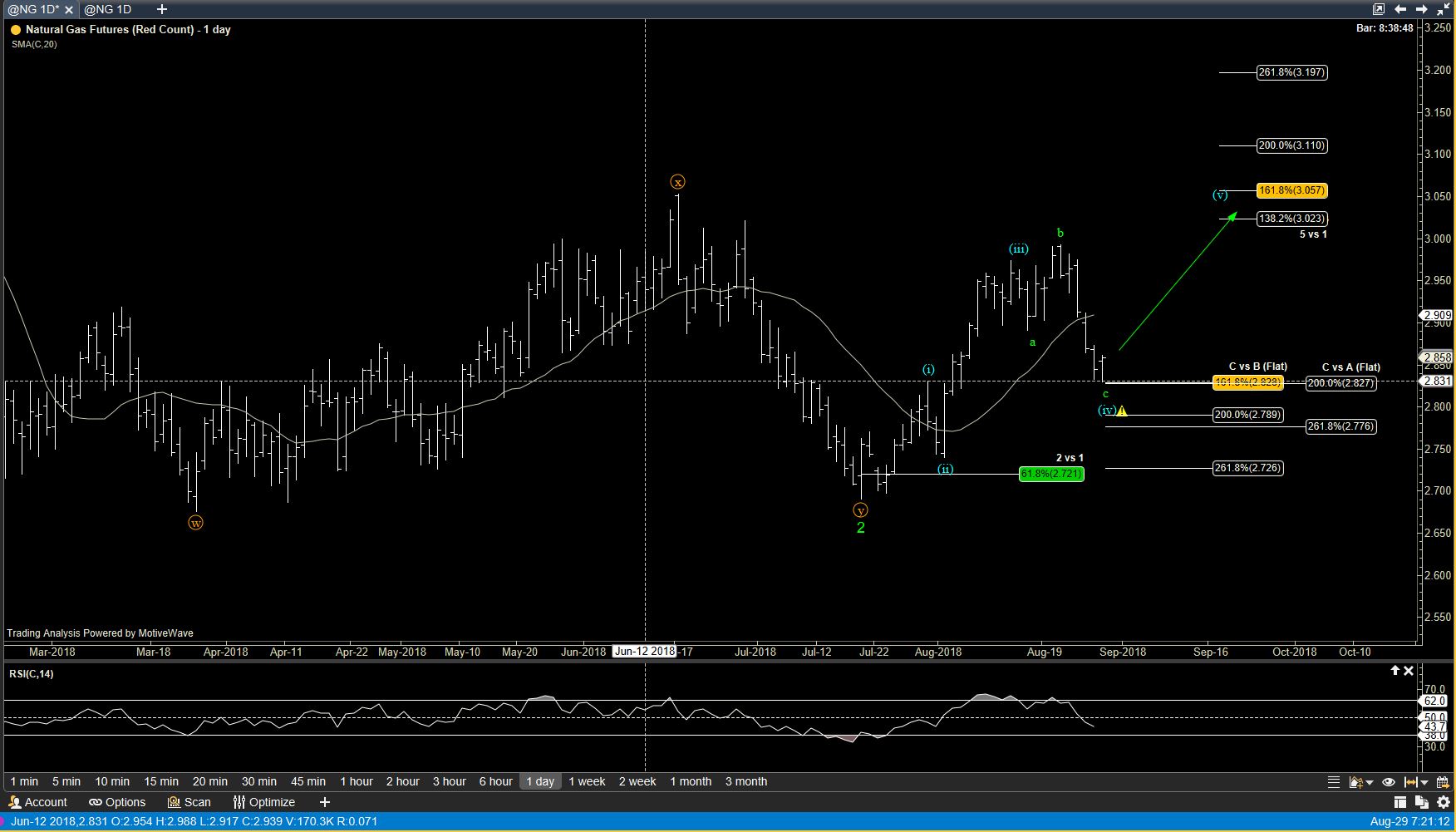The width and height of the screenshot is (1456, 832).
Task: Open the Optimize menu
Action: [x=263, y=802]
